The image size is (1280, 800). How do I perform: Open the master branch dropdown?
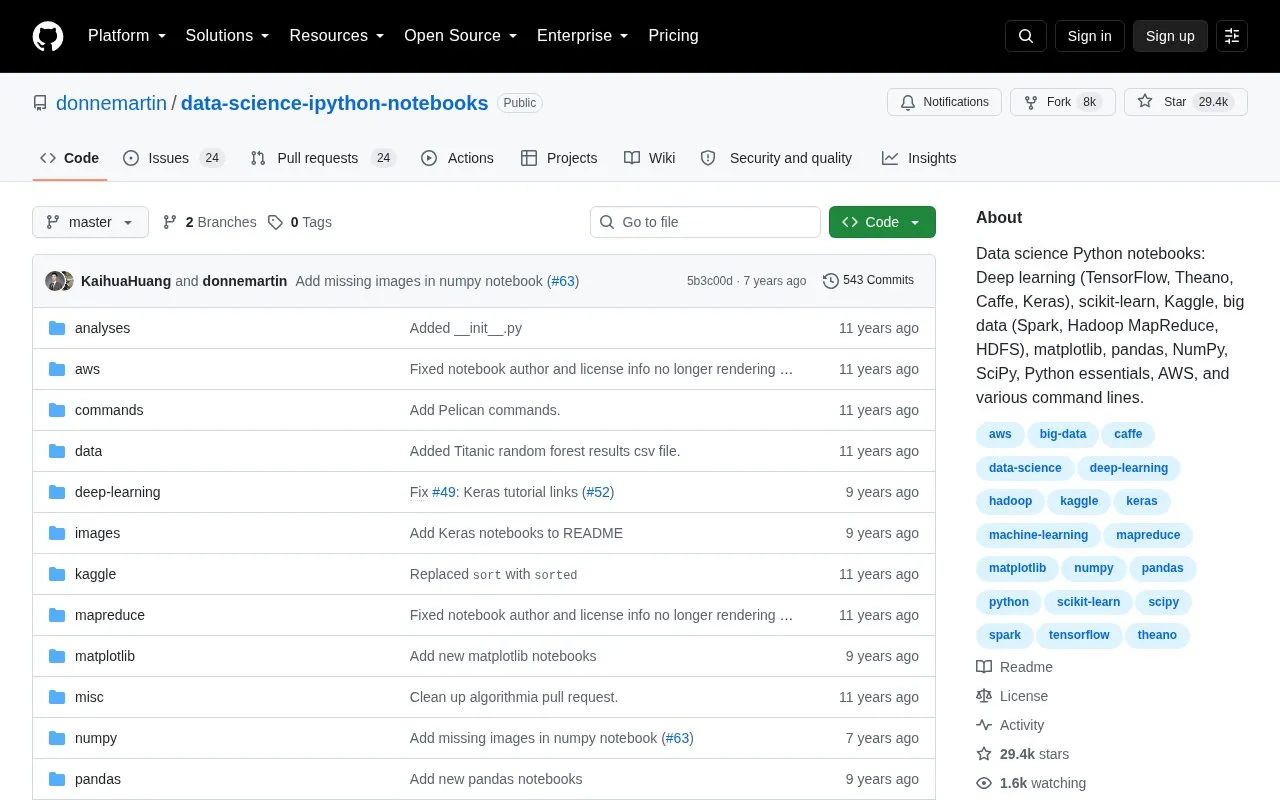pos(90,222)
